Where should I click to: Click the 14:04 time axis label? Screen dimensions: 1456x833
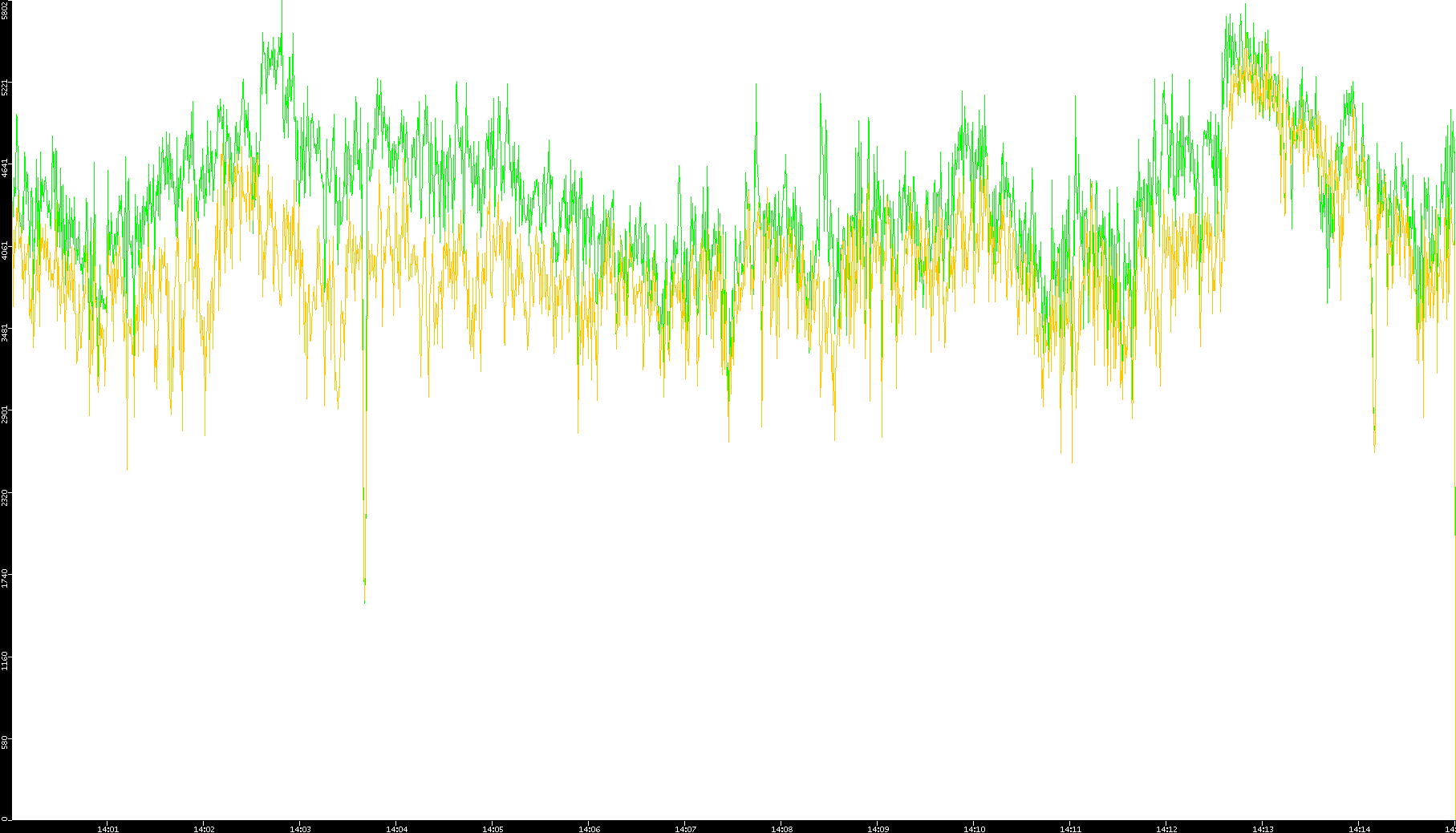pyautogui.click(x=396, y=828)
